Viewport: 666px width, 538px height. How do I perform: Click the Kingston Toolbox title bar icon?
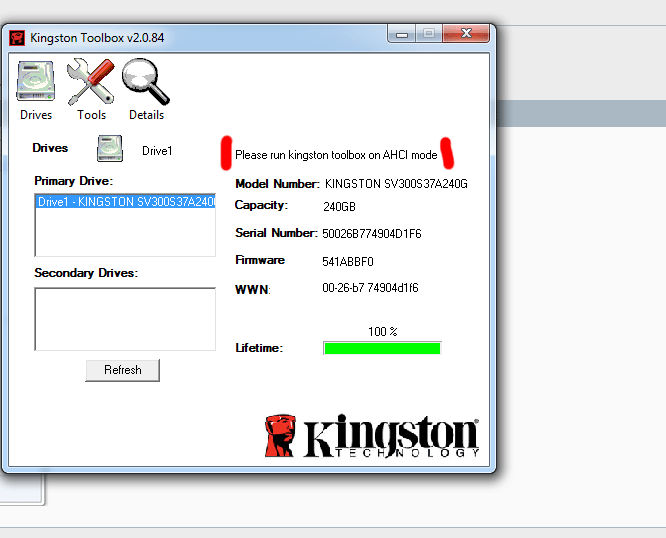(x=17, y=37)
